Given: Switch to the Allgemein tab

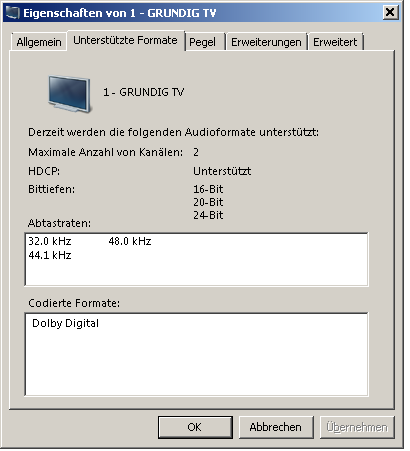Looking at the screenshot, I should [x=39, y=42].
